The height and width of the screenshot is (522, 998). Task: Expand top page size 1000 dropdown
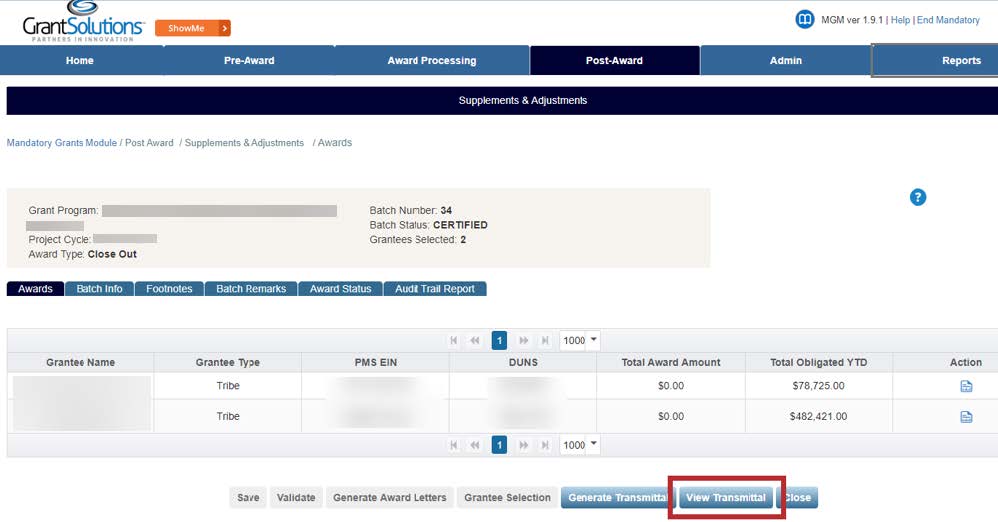[594, 340]
